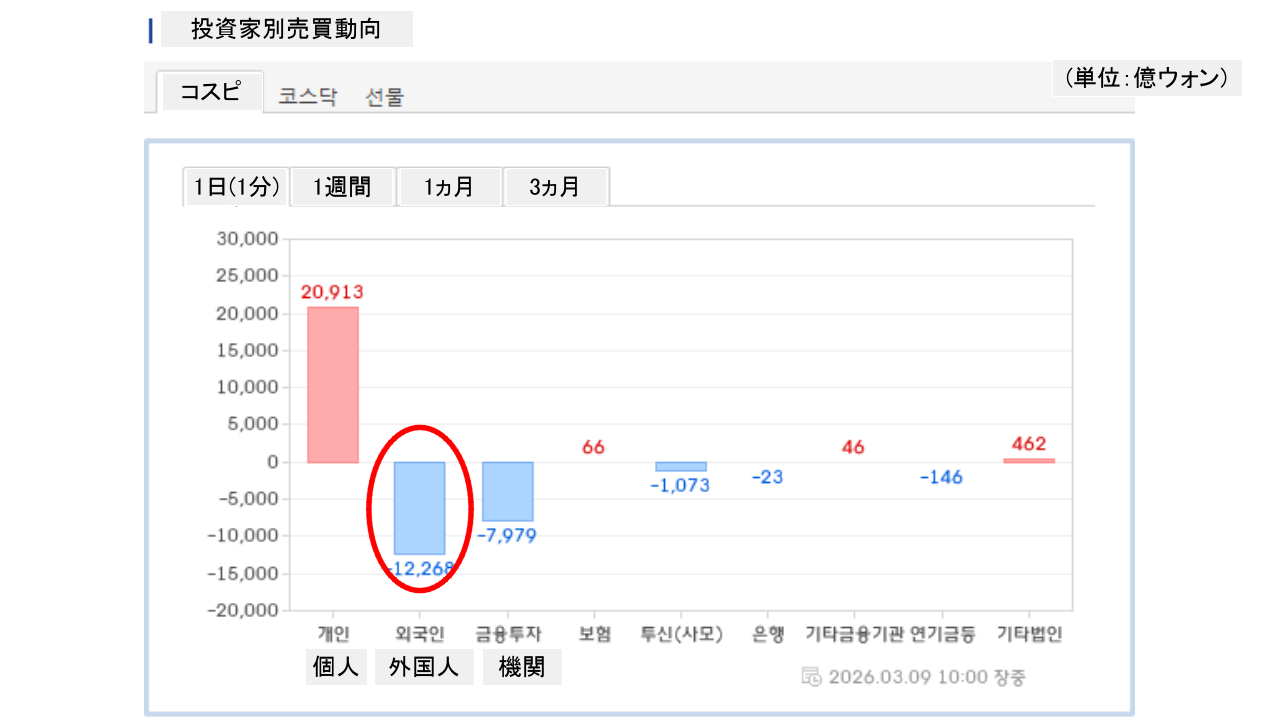The height and width of the screenshot is (720, 1280).
Task: Click the (単位:億ウォン) unit label
Action: 1146,78
